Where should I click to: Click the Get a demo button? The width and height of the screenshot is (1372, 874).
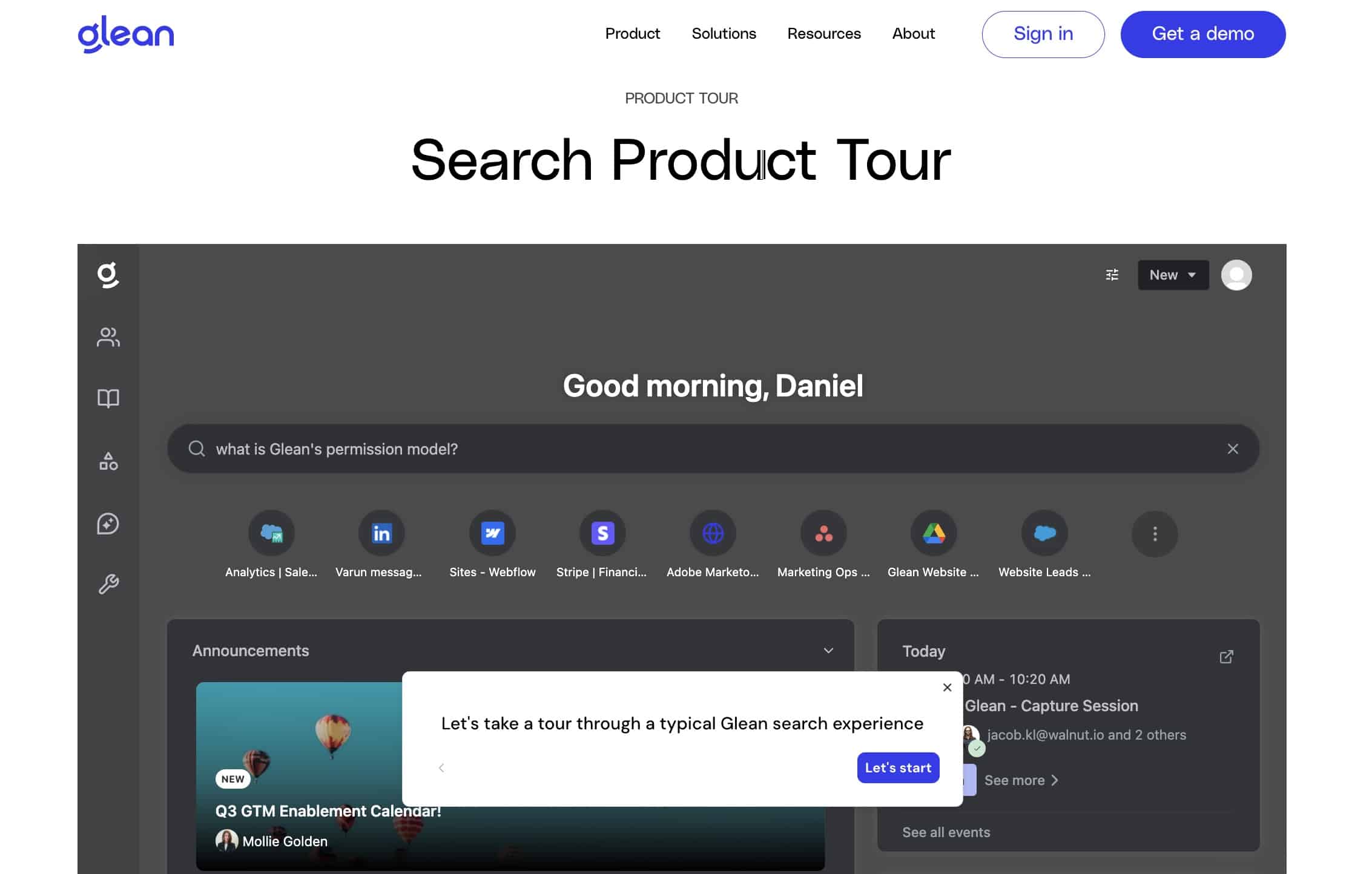coord(1202,34)
